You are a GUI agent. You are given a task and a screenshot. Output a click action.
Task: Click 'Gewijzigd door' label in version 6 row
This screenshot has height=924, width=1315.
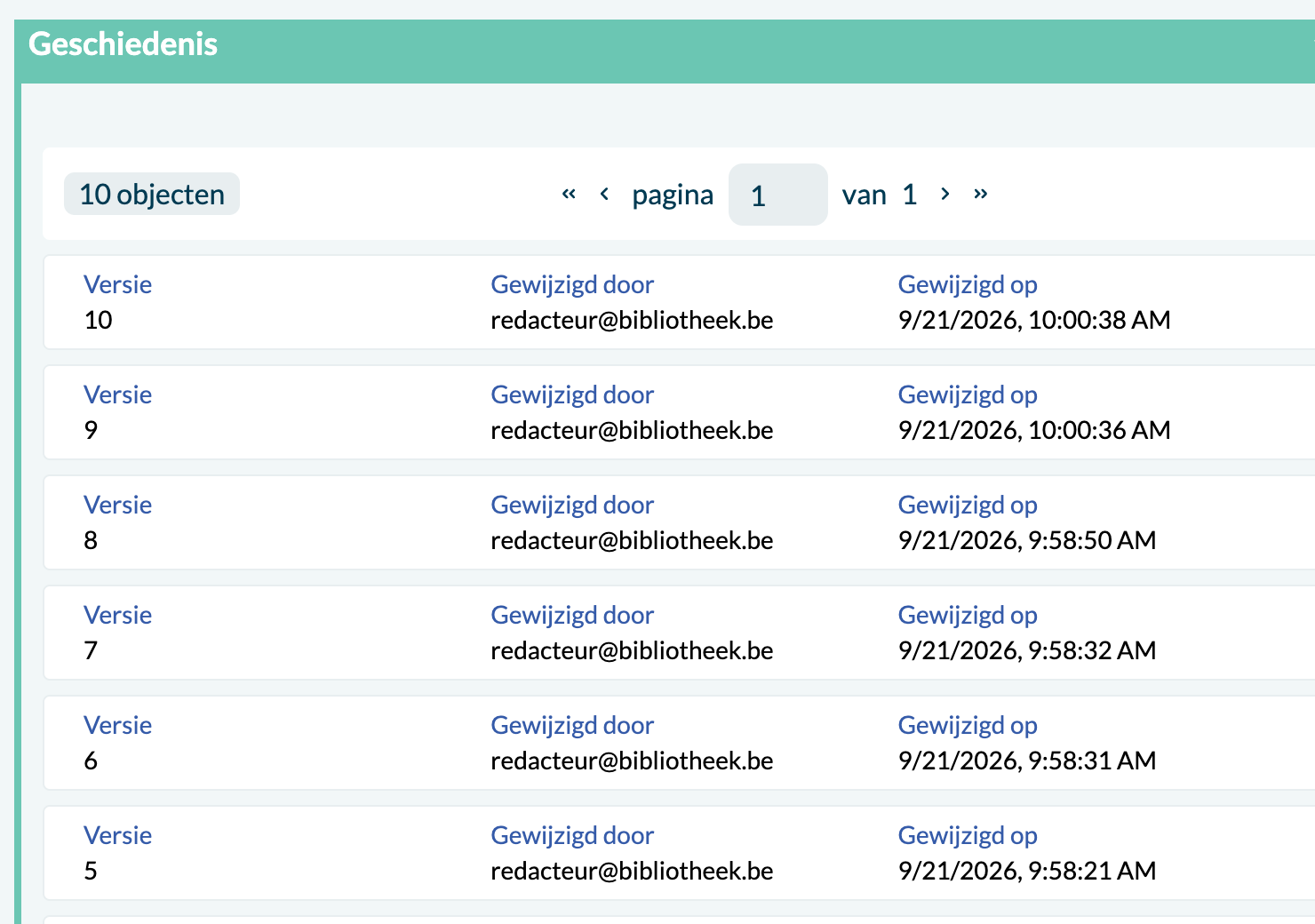click(x=572, y=725)
